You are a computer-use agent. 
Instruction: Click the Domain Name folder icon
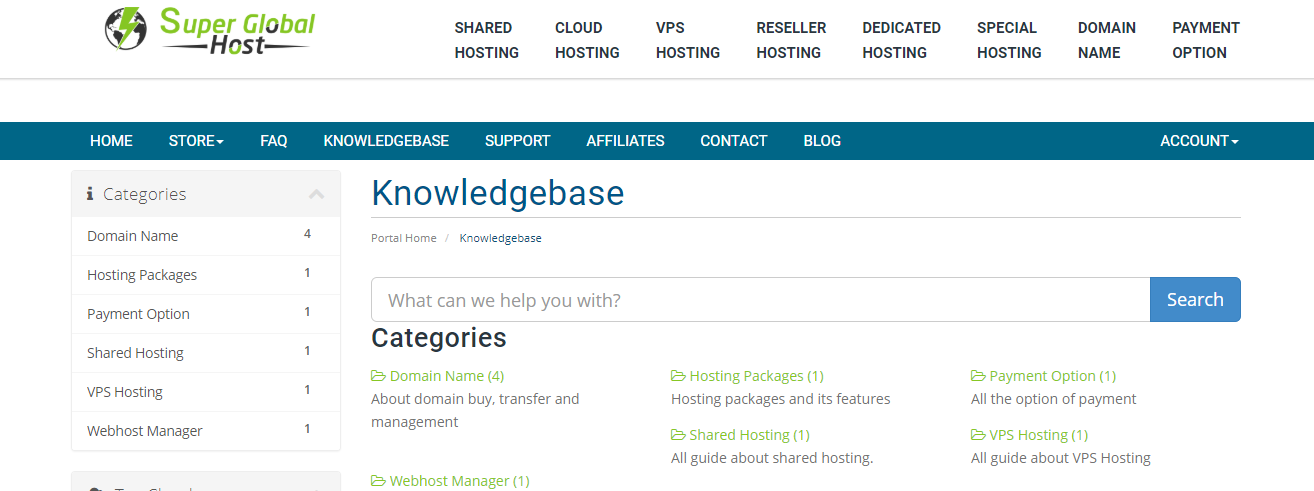coord(378,376)
